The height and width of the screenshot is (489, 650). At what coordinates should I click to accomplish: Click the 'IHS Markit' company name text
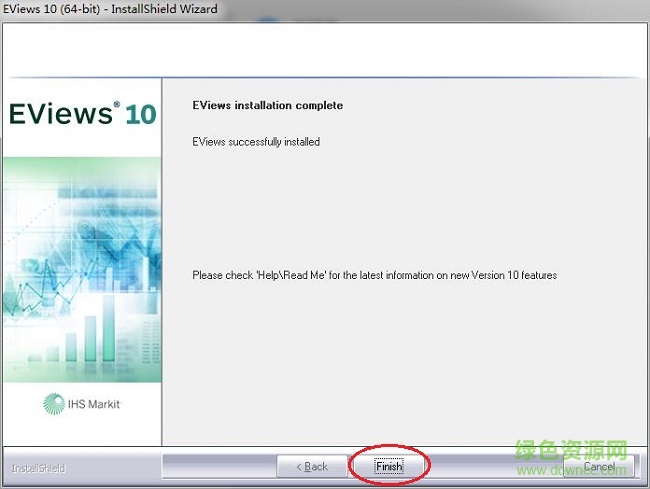pos(94,404)
